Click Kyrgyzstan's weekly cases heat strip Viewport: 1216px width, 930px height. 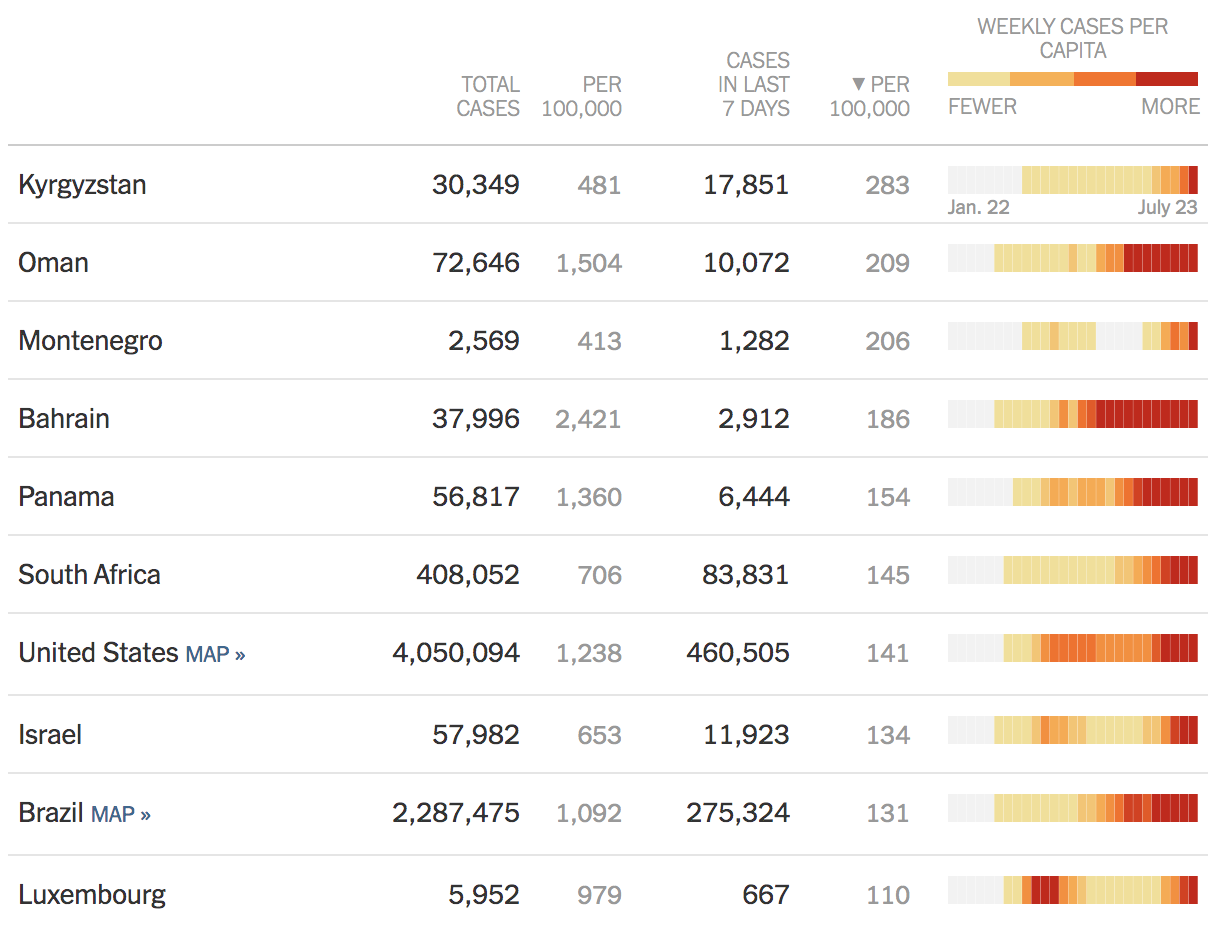tap(1073, 180)
